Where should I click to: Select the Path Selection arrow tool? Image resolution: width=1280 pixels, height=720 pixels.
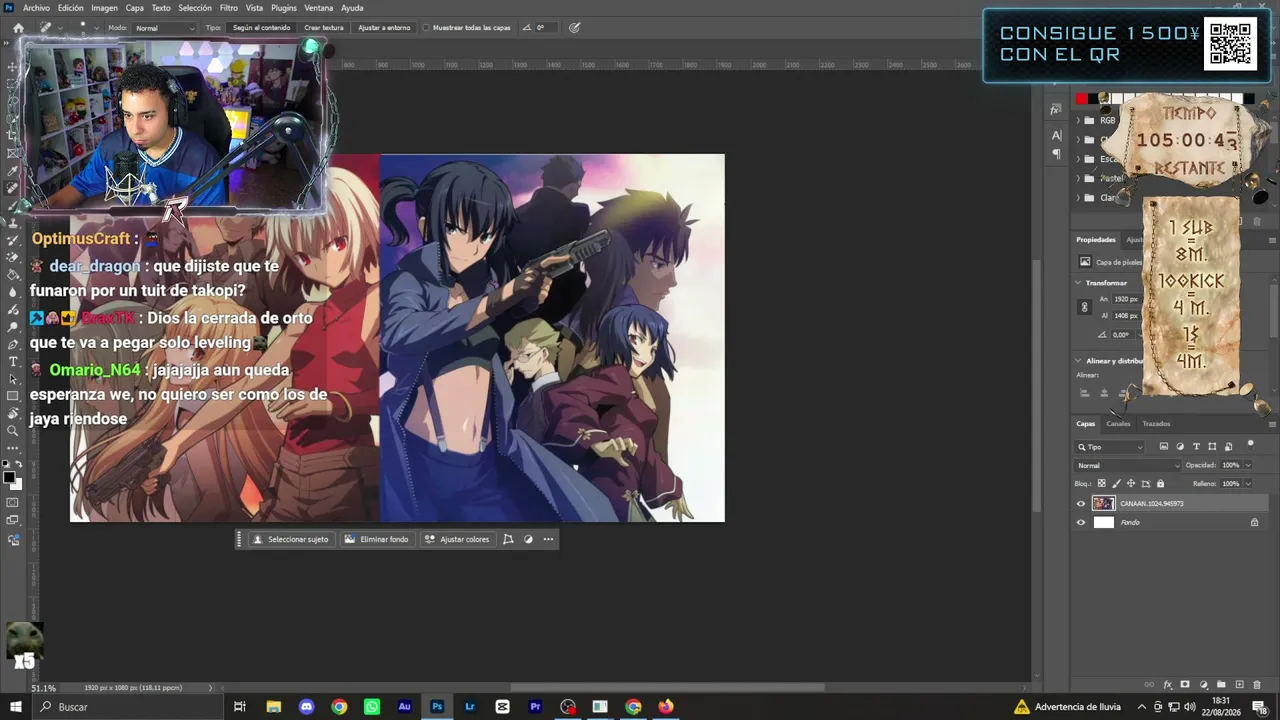[13, 379]
